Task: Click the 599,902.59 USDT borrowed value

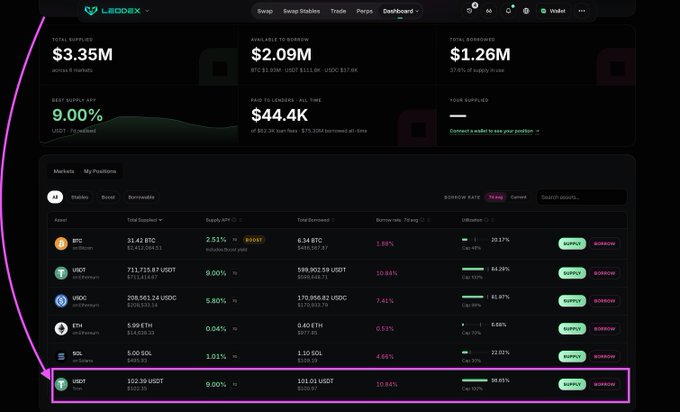Action: click(322, 270)
